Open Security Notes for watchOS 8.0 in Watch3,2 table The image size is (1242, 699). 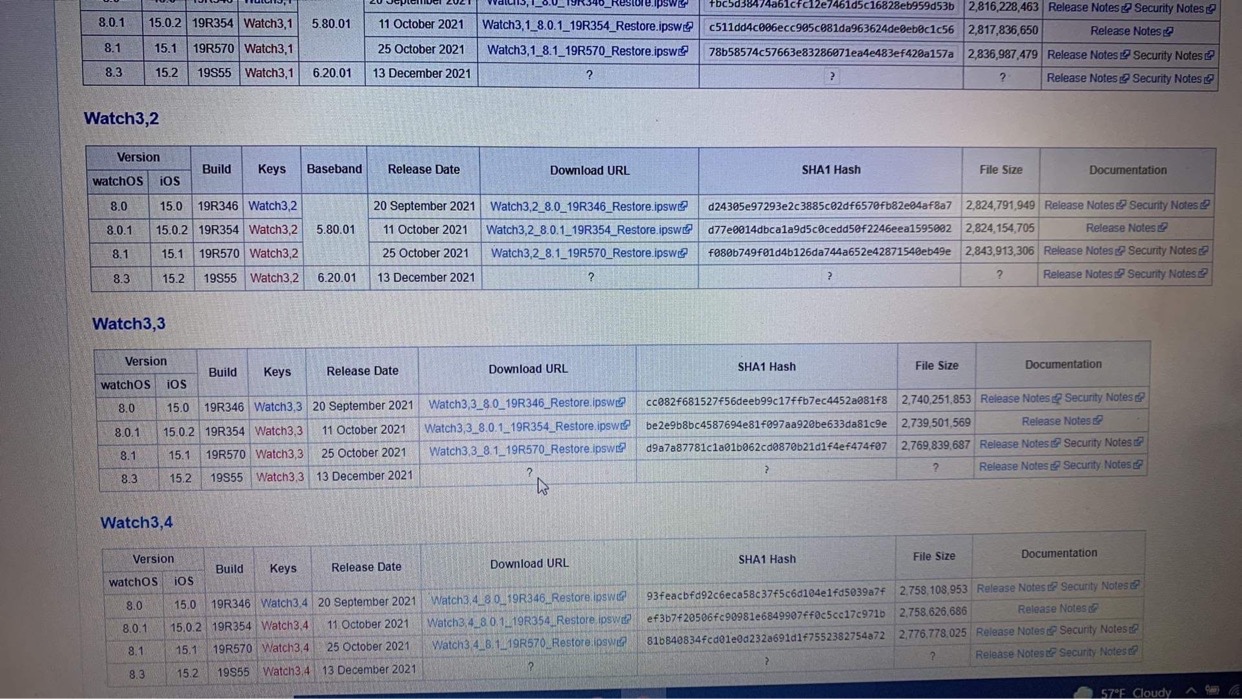[x=1169, y=205]
